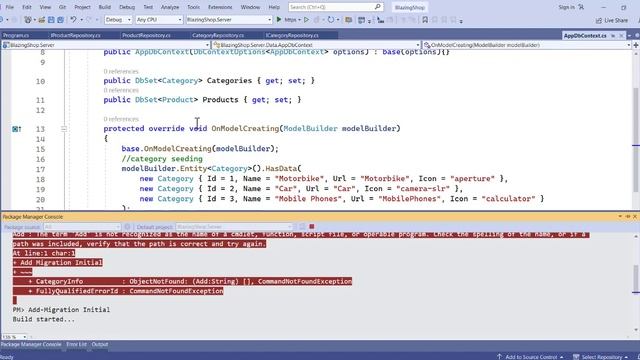The width and height of the screenshot is (640, 360).
Task: Click the 0 references lens above Products
Action: (x=121, y=90)
